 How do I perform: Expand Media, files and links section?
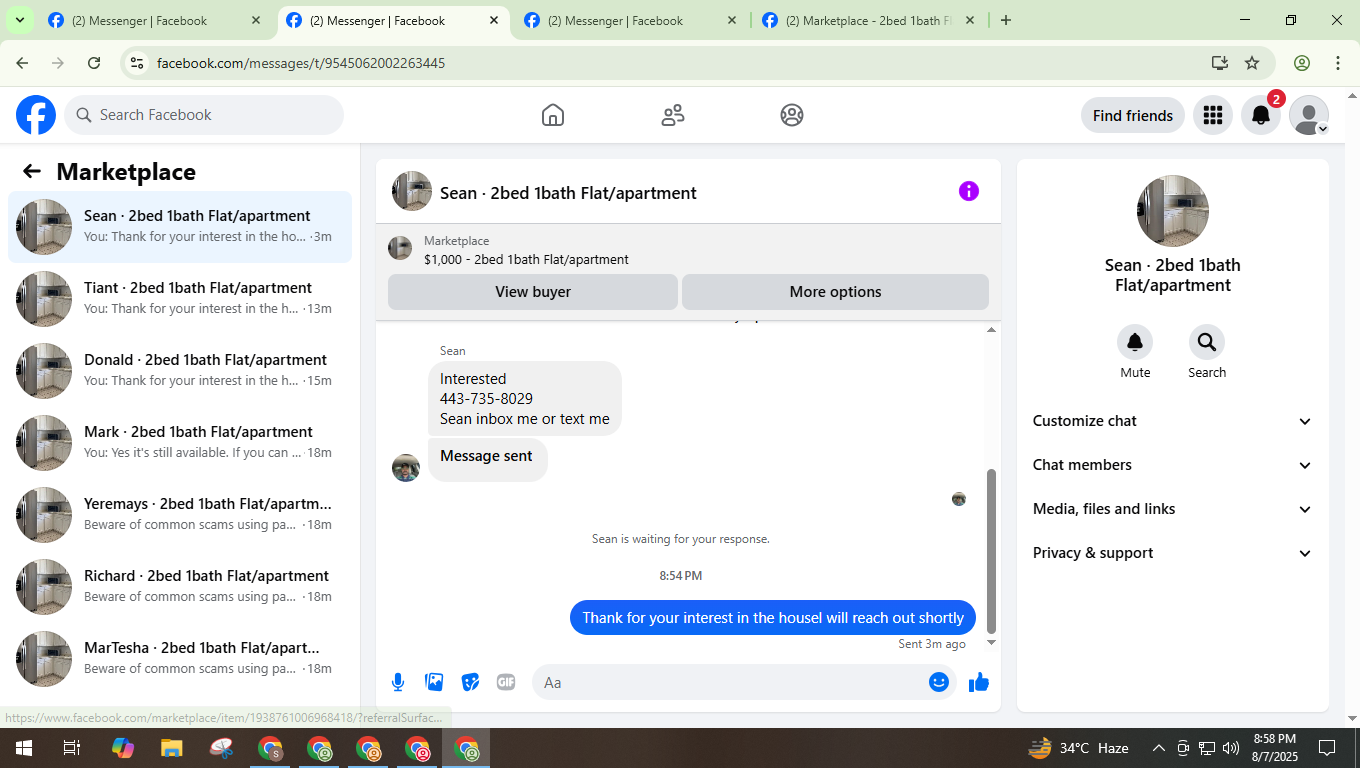(x=1173, y=509)
